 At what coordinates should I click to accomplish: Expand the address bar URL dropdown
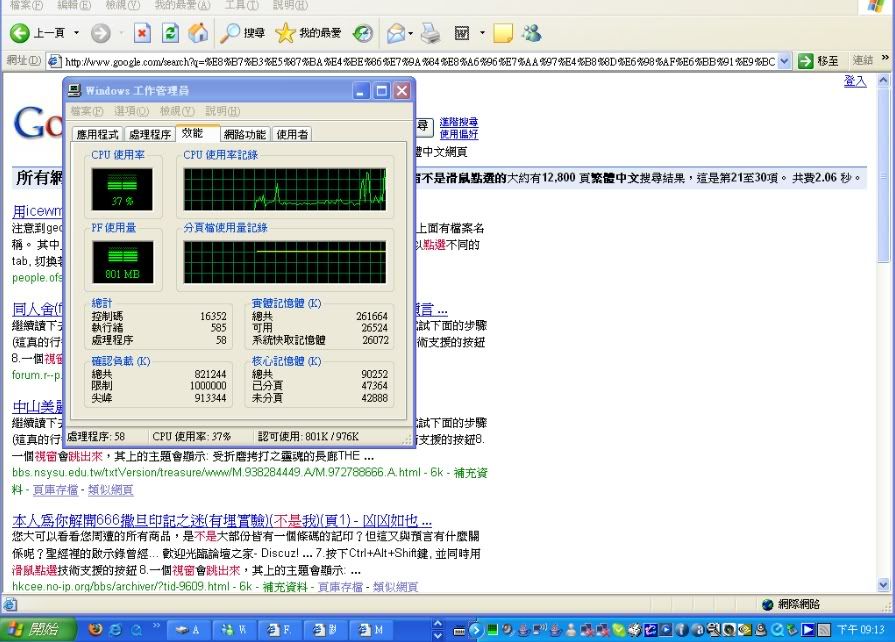pos(784,61)
